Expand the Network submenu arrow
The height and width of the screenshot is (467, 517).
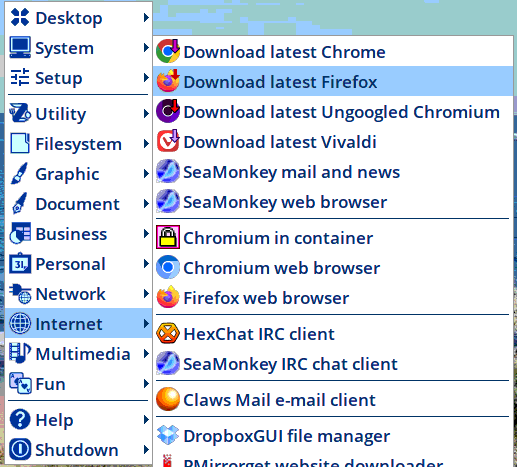pyautogui.click(x=146, y=293)
